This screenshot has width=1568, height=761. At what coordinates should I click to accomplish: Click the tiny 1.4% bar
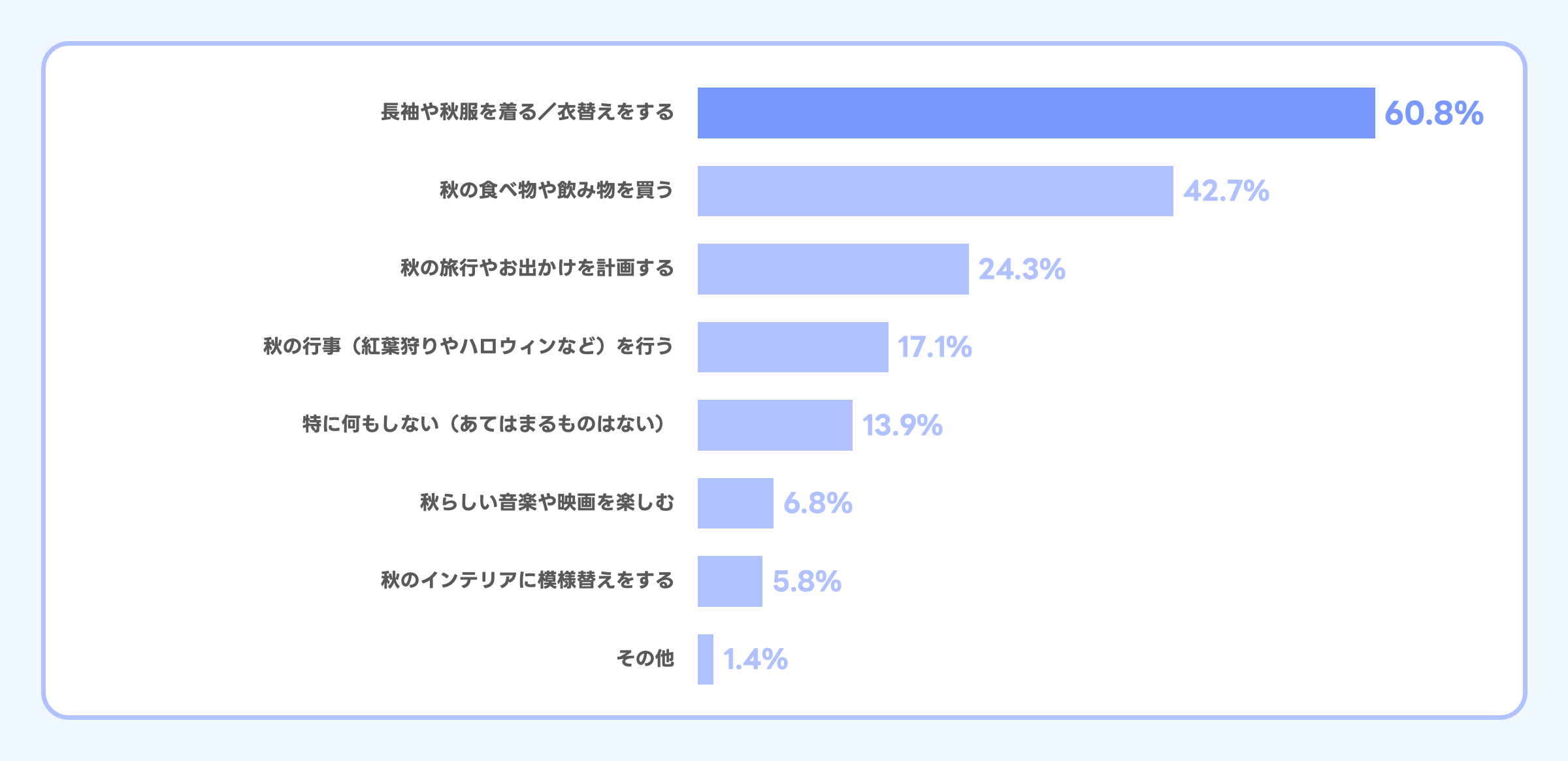706,659
